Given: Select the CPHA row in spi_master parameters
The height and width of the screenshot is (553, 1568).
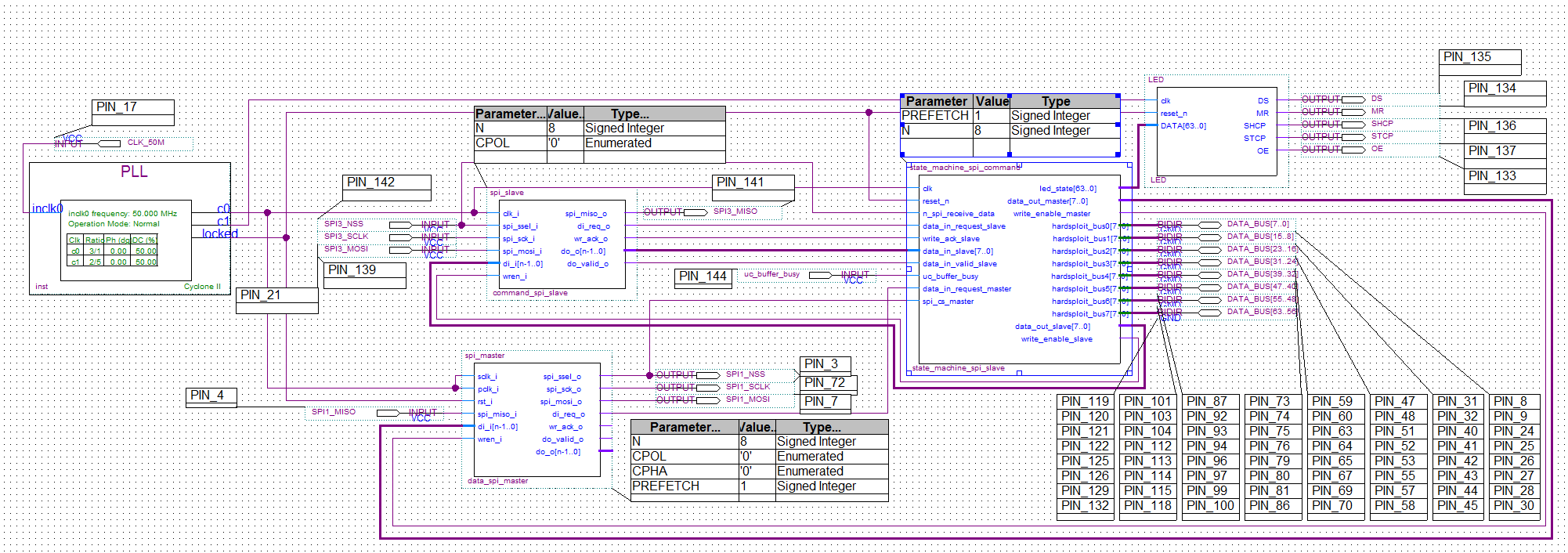Looking at the screenshot, I should 760,472.
